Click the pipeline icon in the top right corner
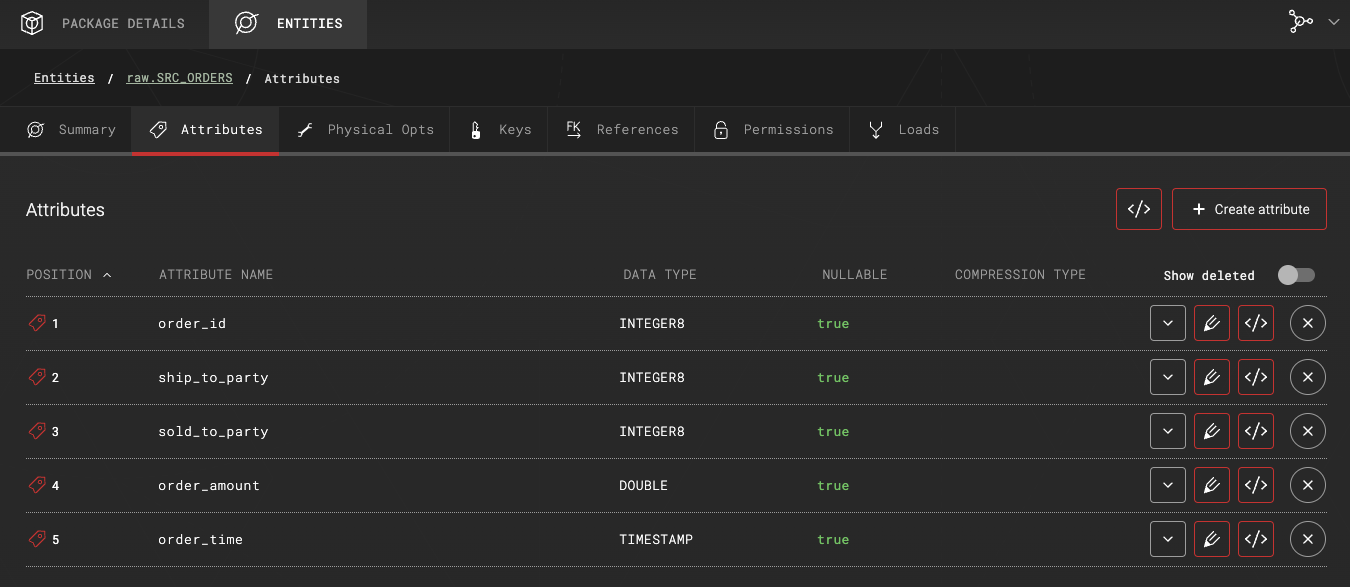1350x587 pixels. [1301, 21]
